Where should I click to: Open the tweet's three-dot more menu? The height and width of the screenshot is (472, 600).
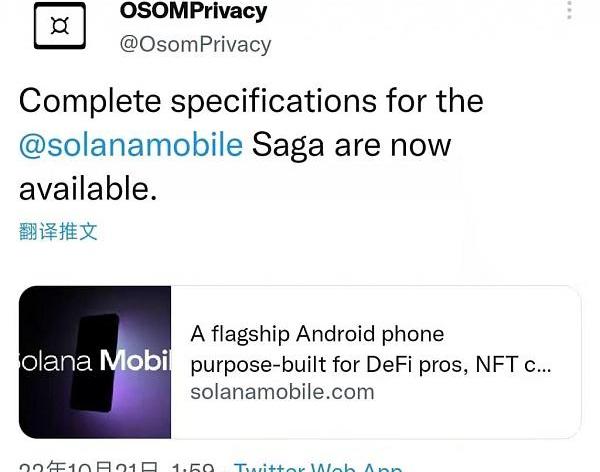point(570,11)
